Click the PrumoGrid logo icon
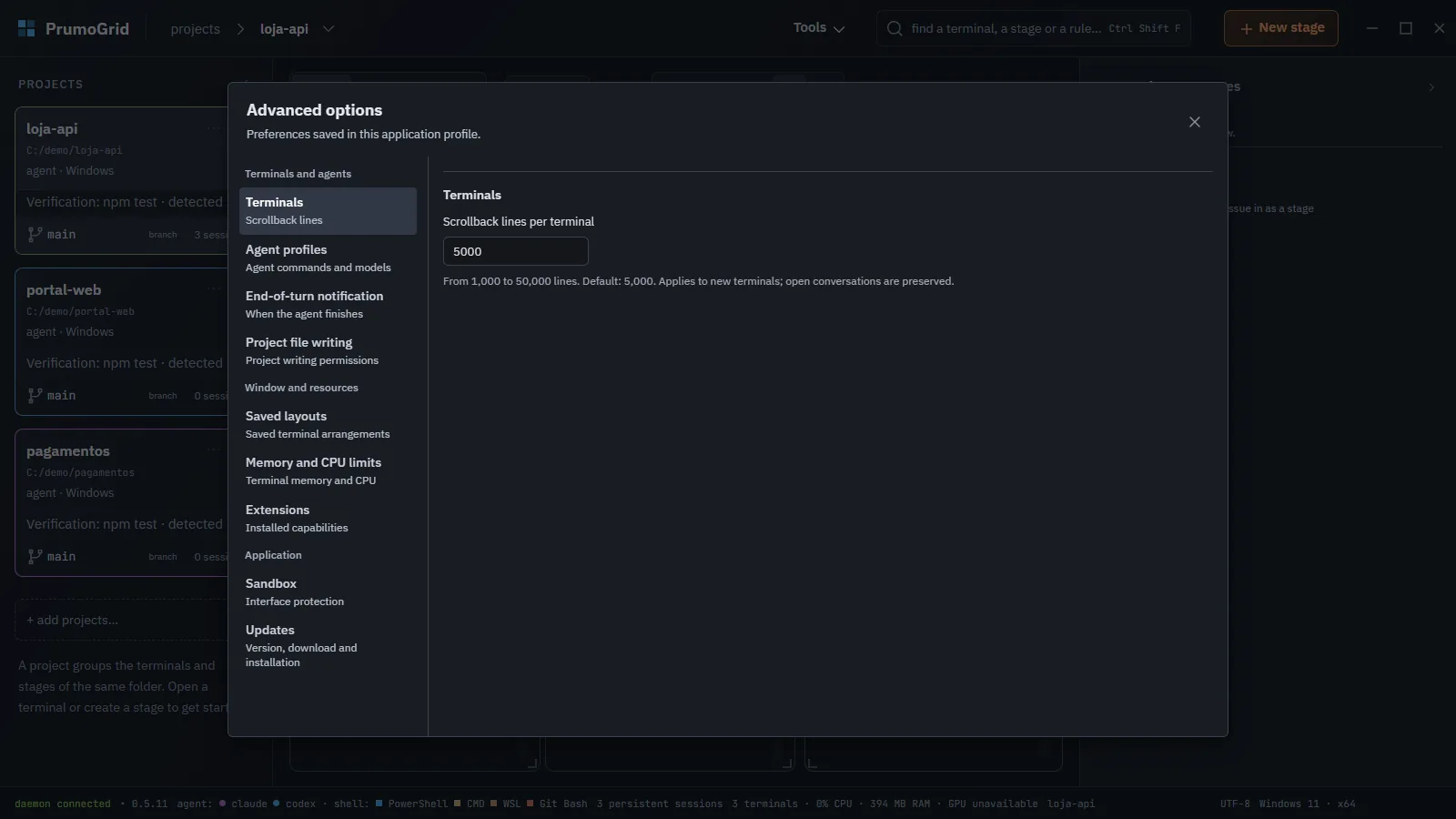 (x=26, y=29)
